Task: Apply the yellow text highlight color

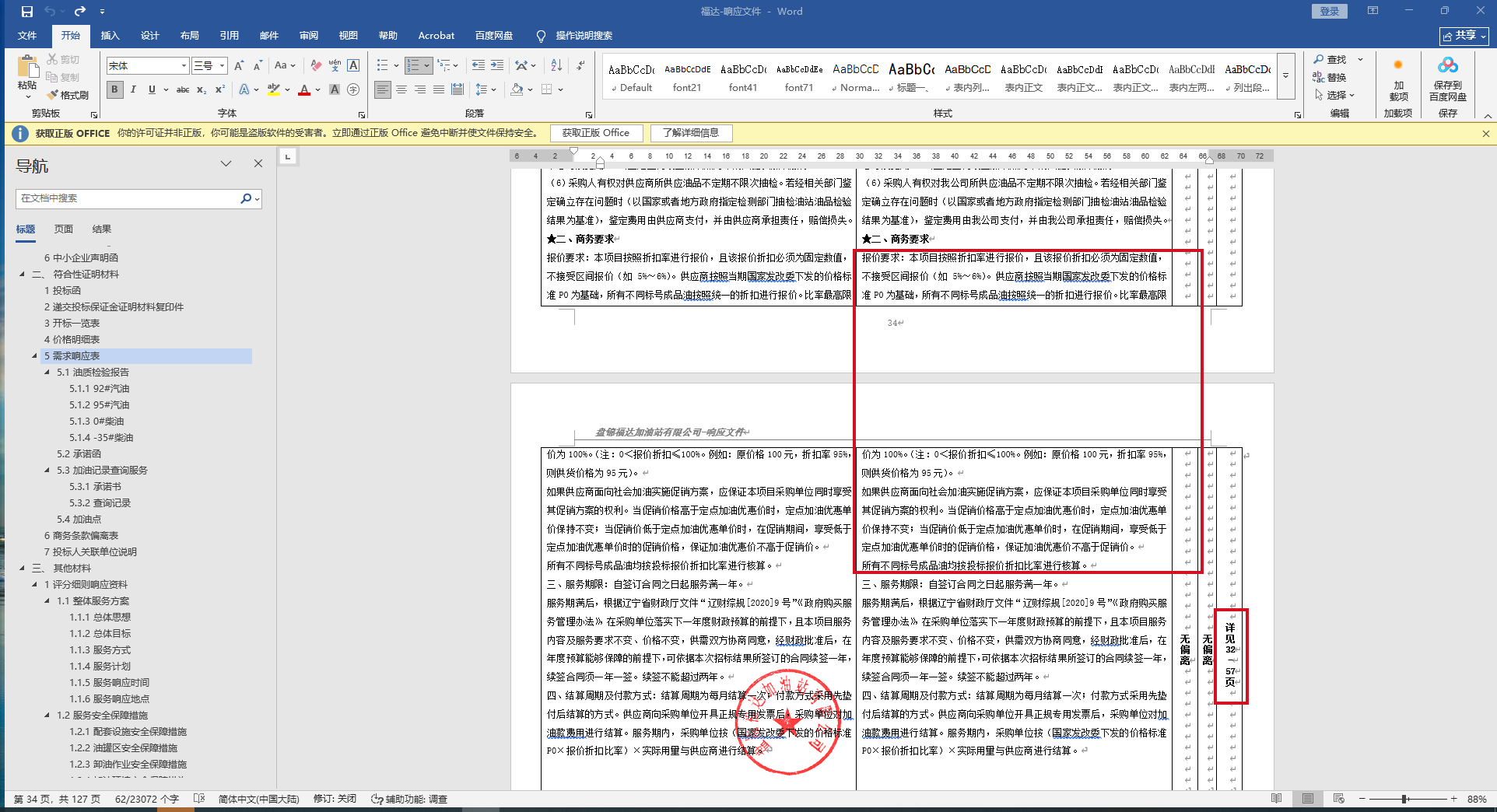Action: tap(273, 90)
